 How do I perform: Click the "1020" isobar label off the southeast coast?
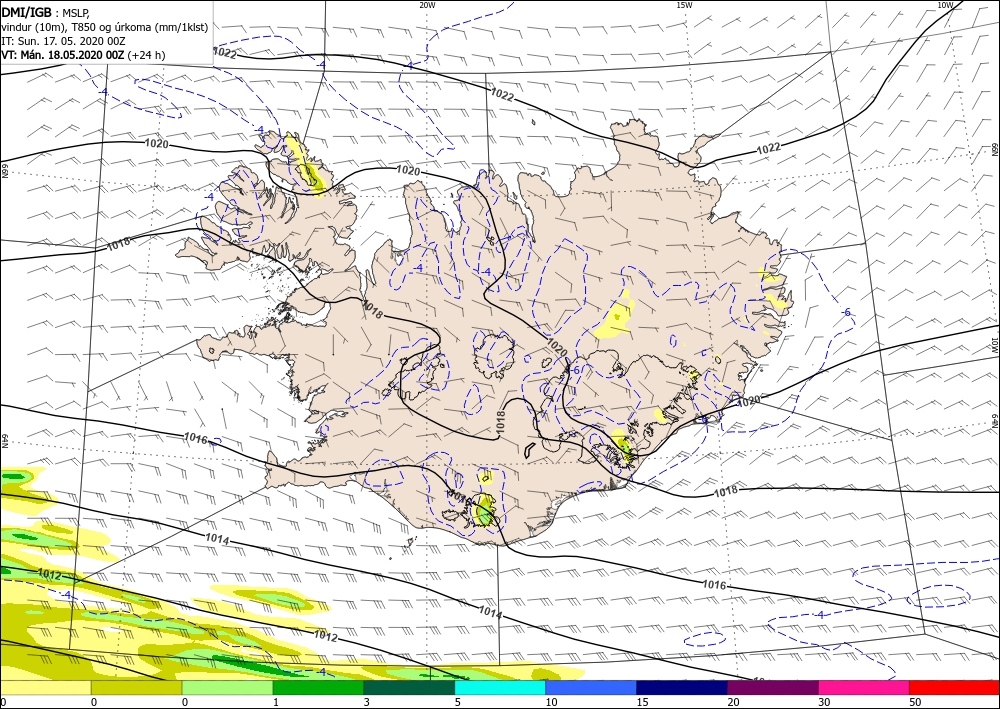749,402
